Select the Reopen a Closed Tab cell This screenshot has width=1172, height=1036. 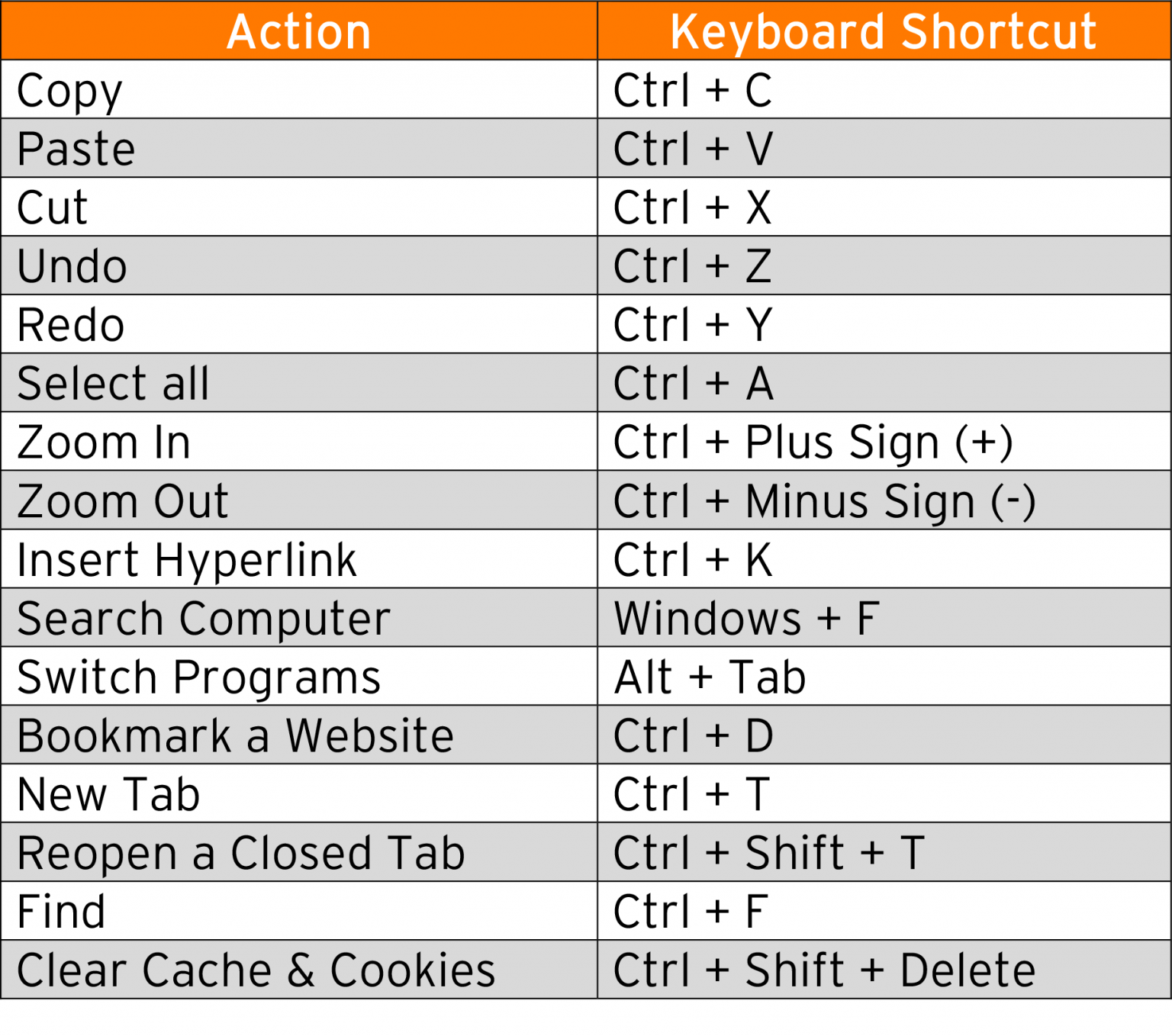[241, 853]
